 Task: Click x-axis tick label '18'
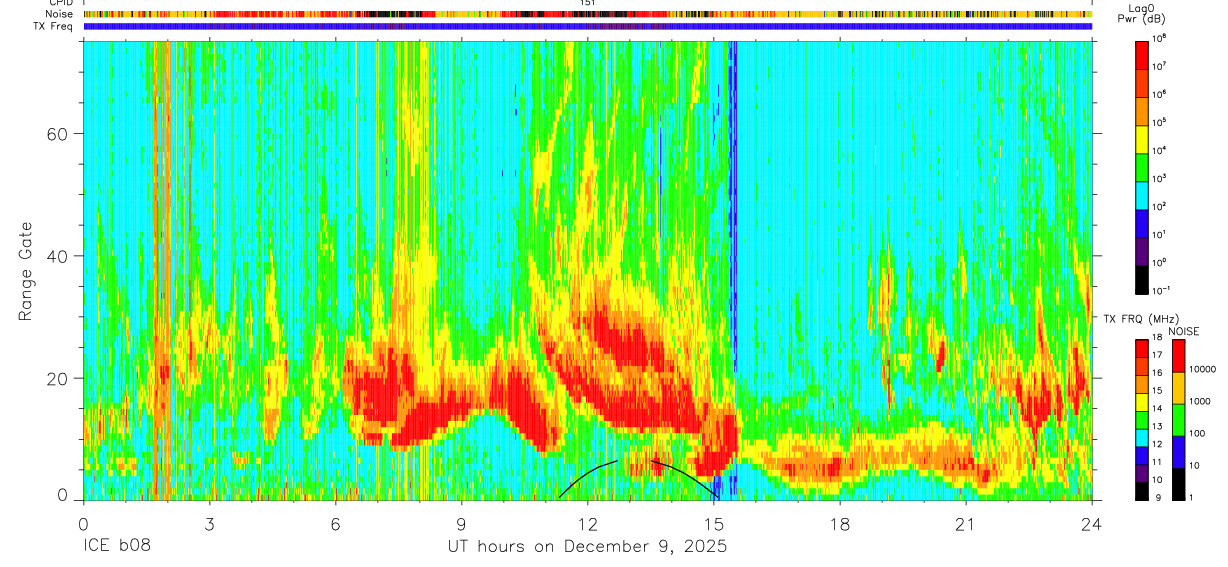pyautogui.click(x=840, y=524)
